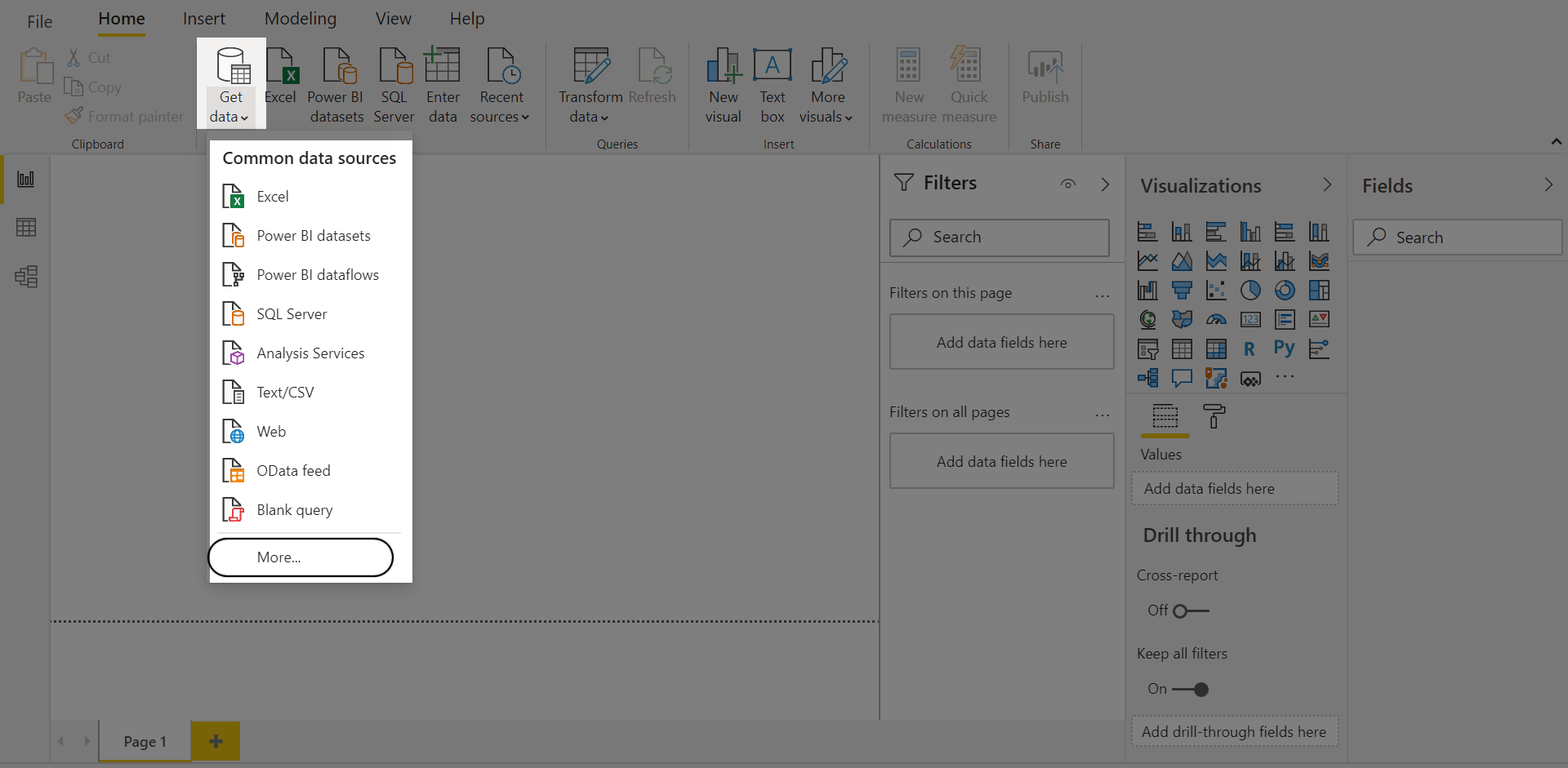Select the KPI visual
Viewport: 1568px width, 768px height.
pyautogui.click(x=1319, y=320)
